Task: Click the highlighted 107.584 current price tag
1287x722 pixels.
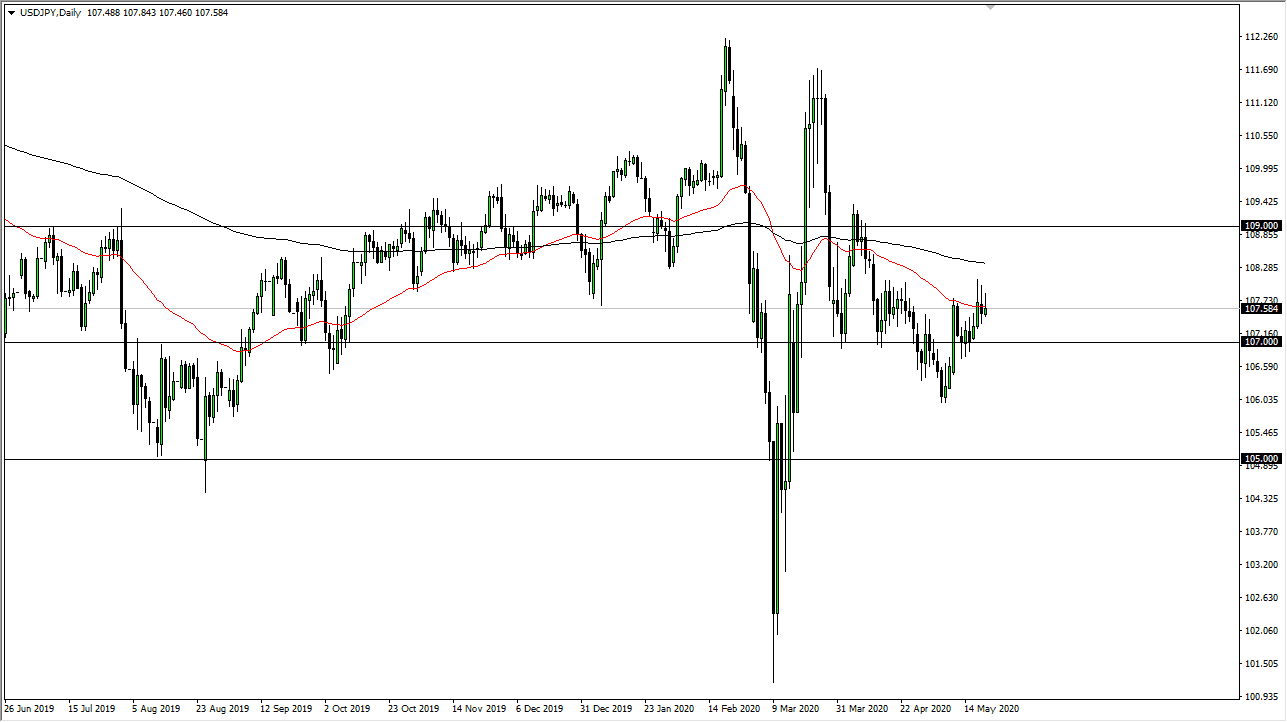Action: click(x=1261, y=310)
